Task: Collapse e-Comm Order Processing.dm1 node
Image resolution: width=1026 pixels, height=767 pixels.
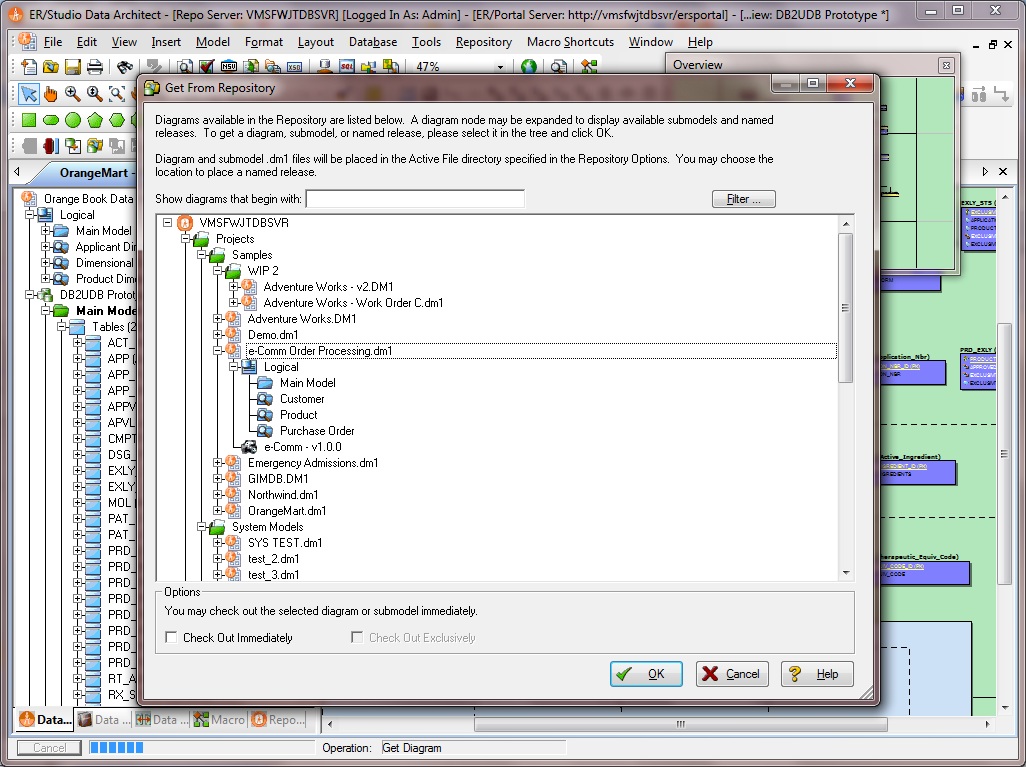Action: [x=217, y=350]
